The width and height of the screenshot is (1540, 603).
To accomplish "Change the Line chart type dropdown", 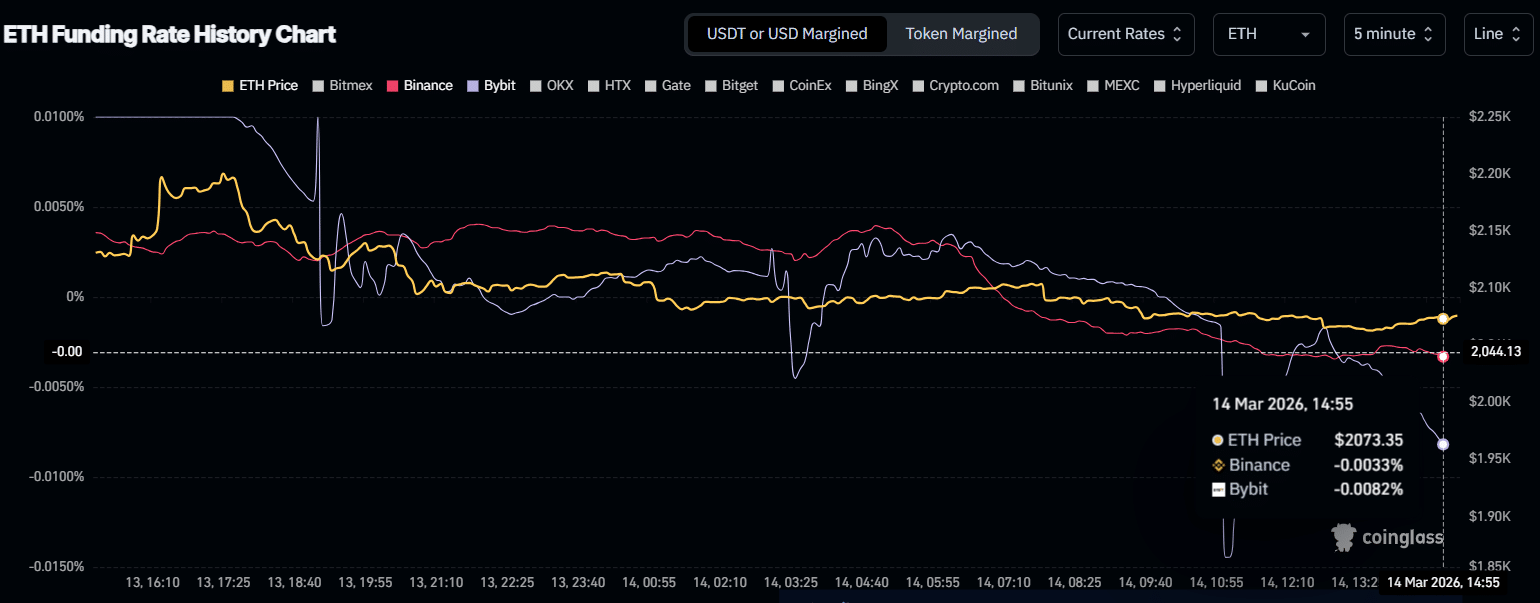I will (x=1496, y=34).
